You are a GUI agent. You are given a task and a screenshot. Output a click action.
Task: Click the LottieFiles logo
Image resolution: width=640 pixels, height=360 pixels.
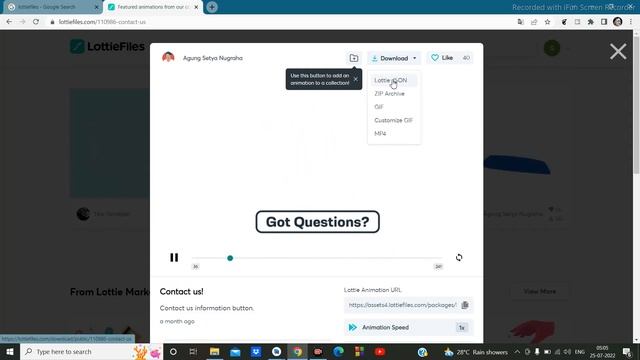(107, 47)
